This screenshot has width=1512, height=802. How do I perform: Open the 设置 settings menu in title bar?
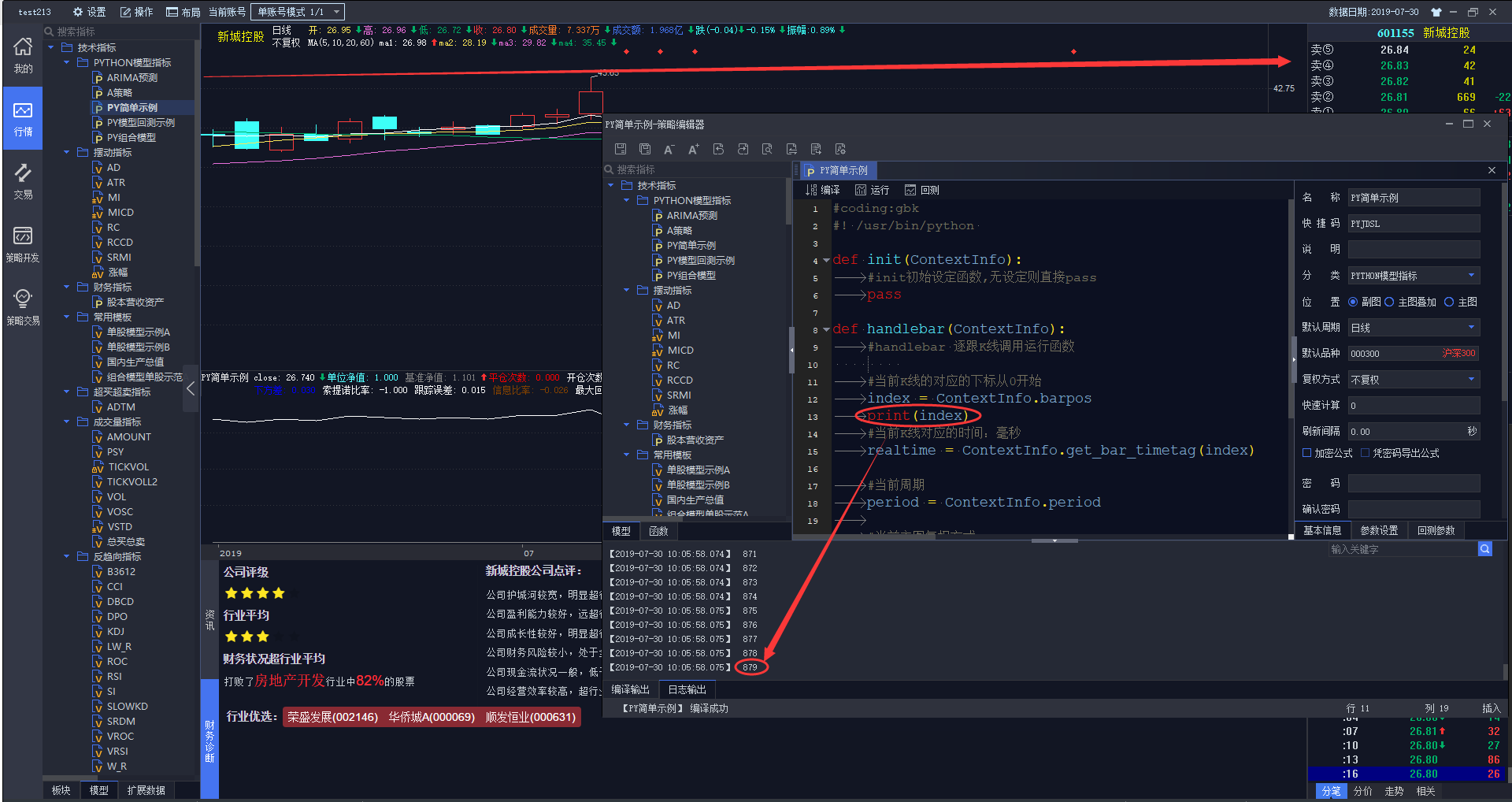[x=89, y=12]
